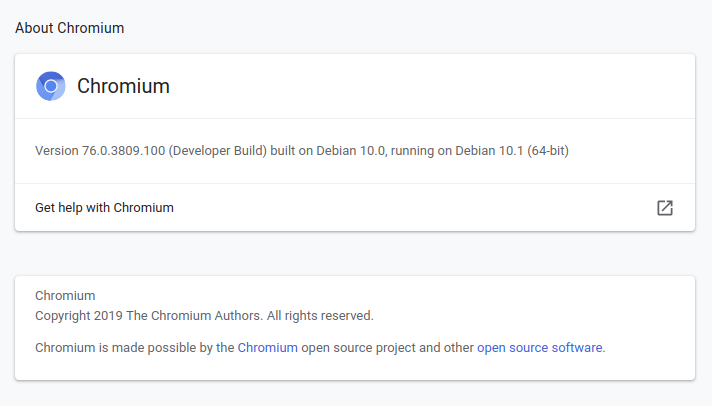Click the blank middle of the help row
Viewport: 712px width, 406px height.
click(400, 208)
